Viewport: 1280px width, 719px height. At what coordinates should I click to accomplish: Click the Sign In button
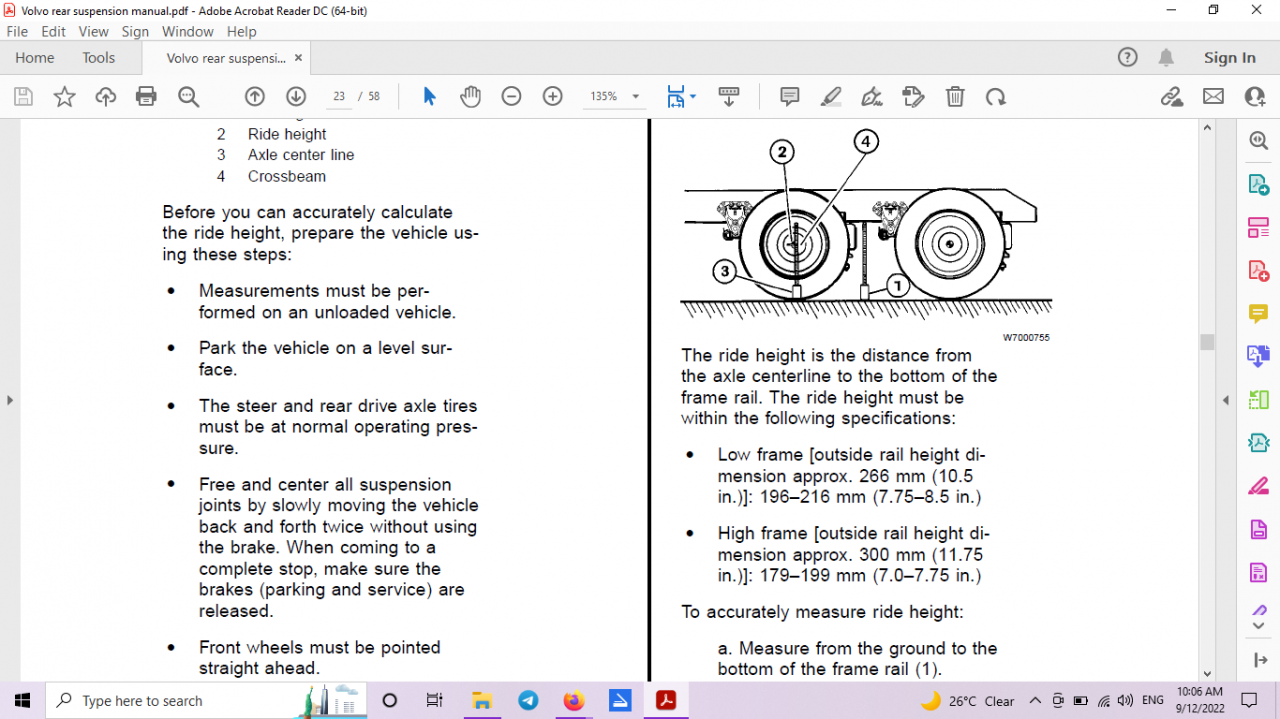coord(1229,58)
